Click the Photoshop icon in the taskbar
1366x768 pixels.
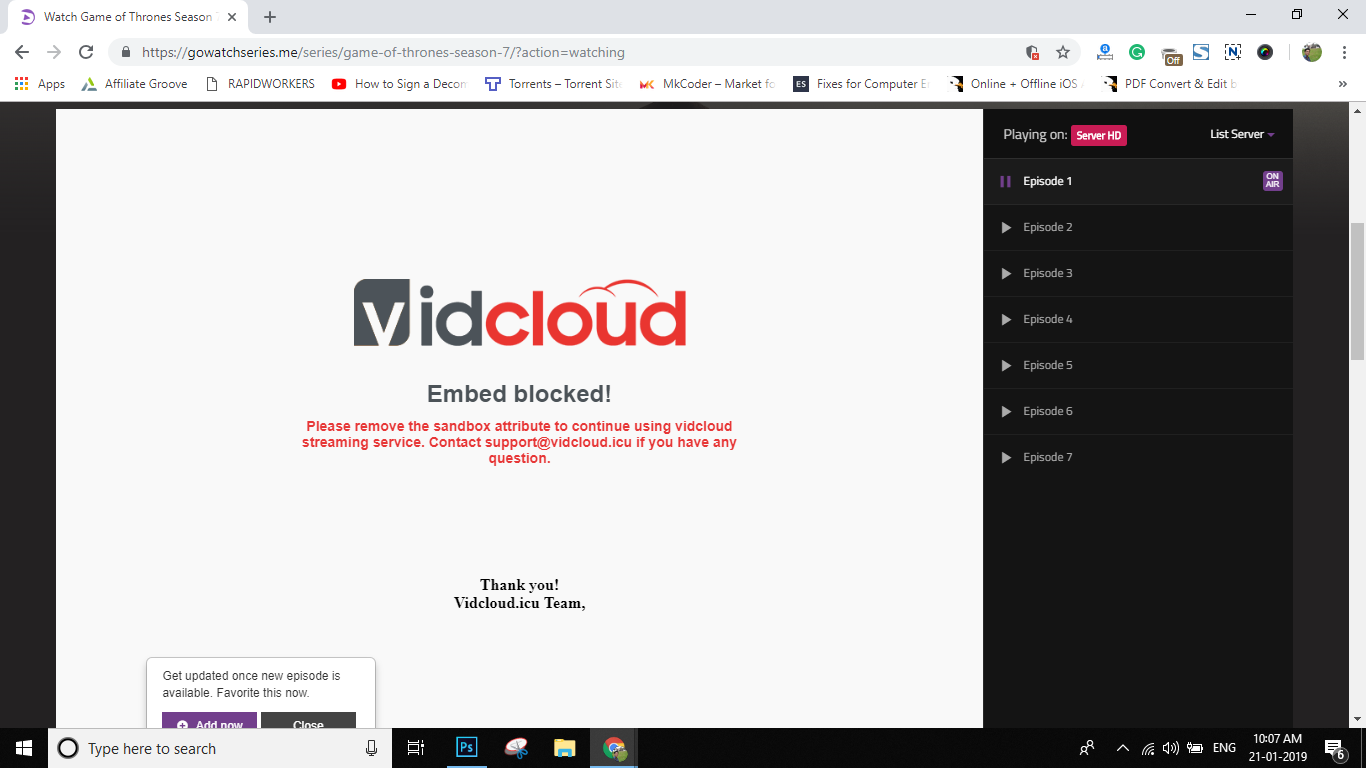[467, 748]
